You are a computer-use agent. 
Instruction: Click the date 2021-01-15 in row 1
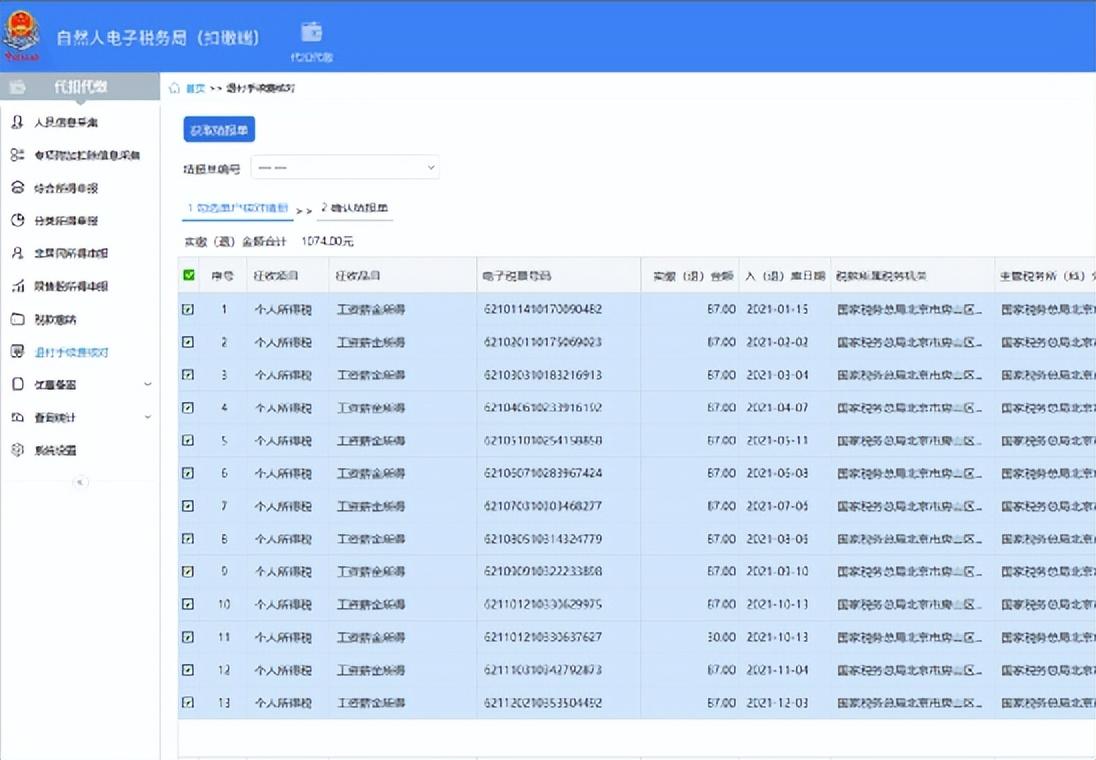click(777, 309)
